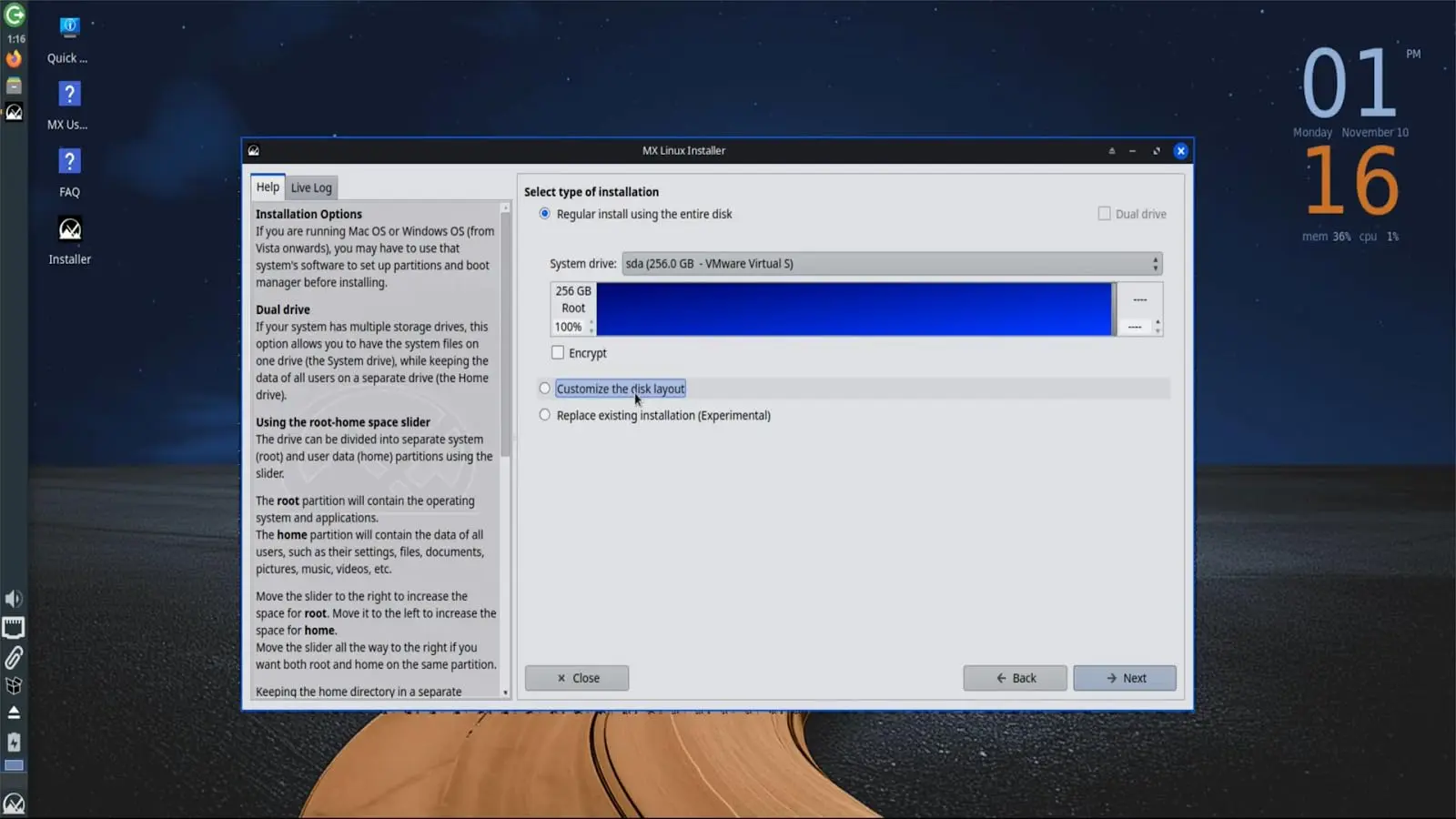Click the 'System drive:' label
1456x819 pixels.
[583, 264]
